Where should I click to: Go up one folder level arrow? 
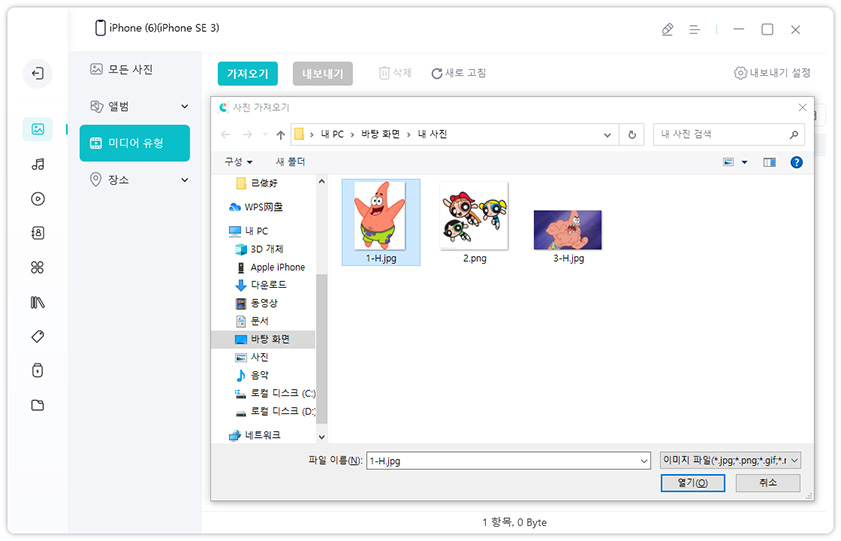281,135
